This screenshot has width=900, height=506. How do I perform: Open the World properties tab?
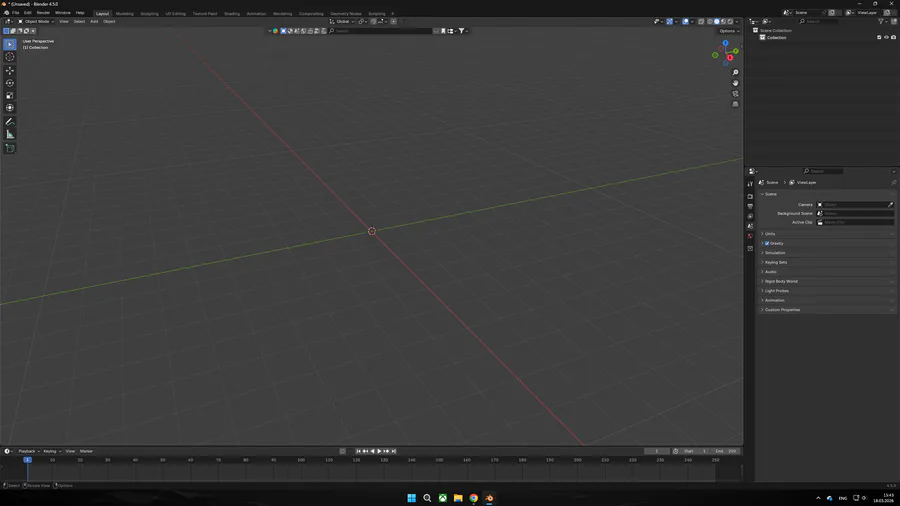(750, 236)
